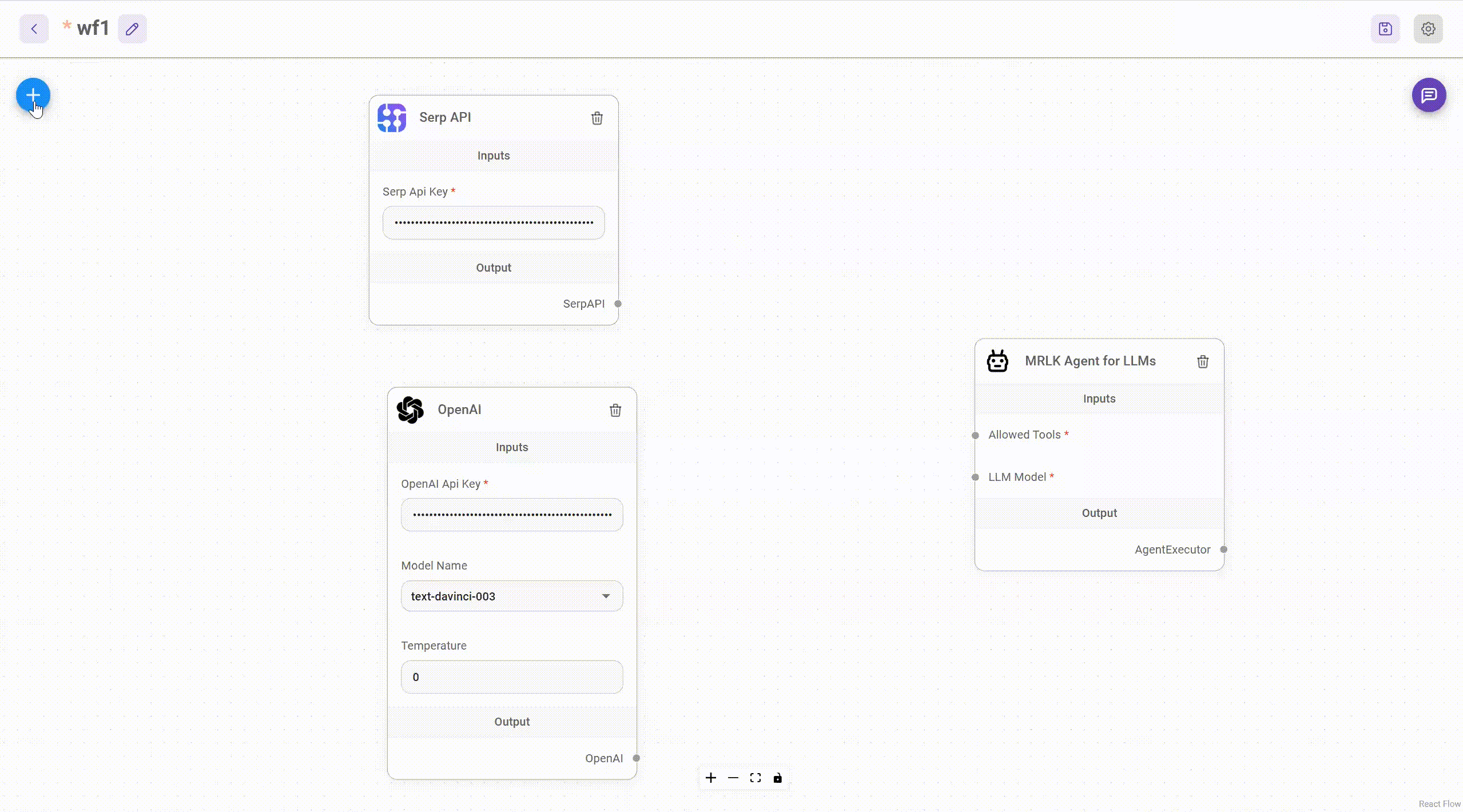
Task: Click the workflow settings gear icon
Action: pyautogui.click(x=1428, y=29)
